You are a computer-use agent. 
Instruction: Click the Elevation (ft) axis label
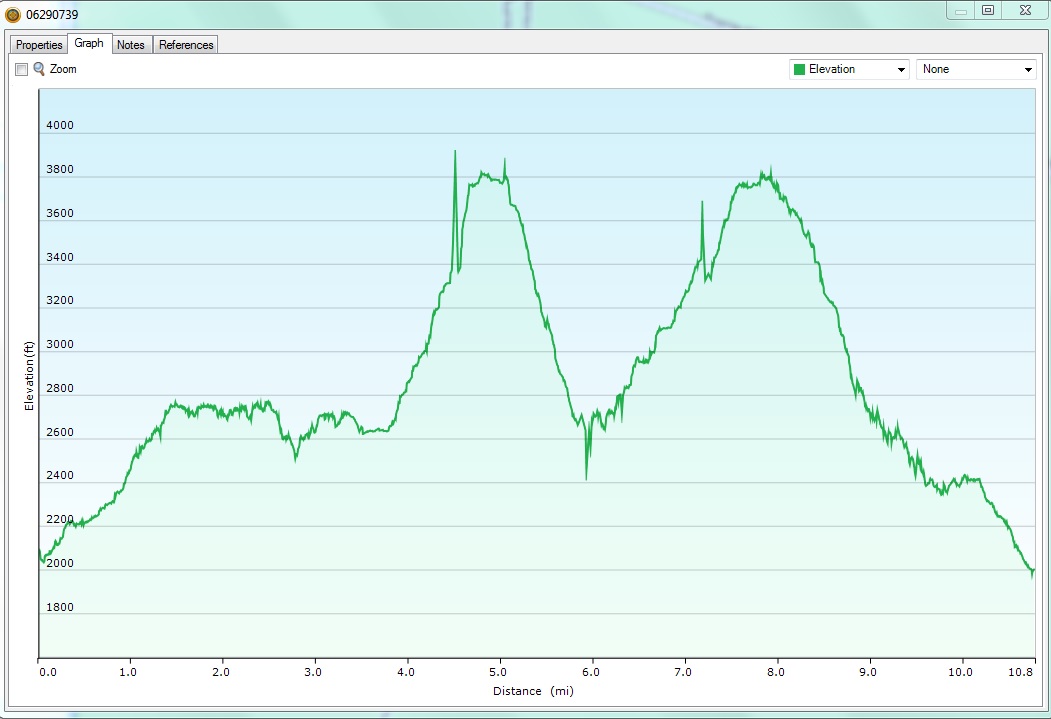coord(29,376)
